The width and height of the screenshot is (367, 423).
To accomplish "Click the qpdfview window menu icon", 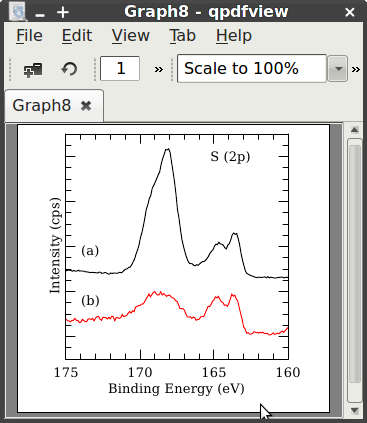I will (x=19, y=12).
